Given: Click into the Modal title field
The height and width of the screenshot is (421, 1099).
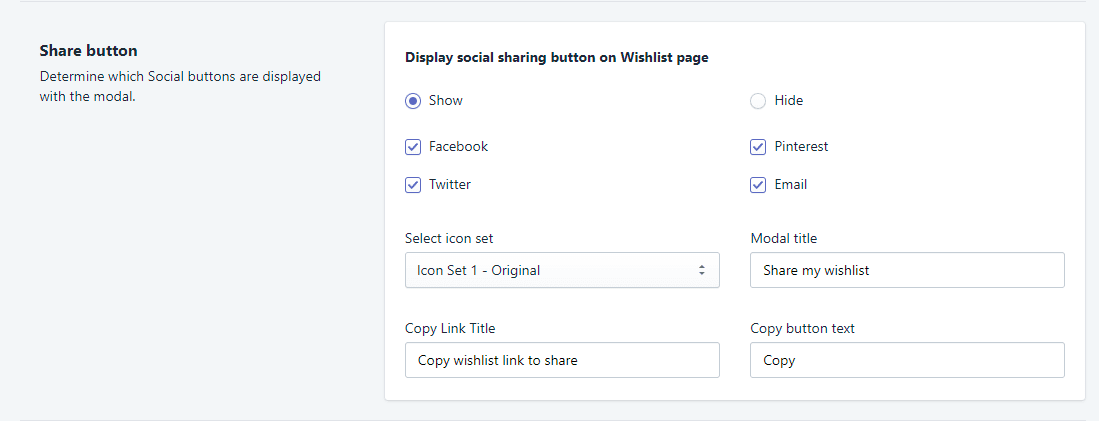Looking at the screenshot, I should pos(906,270).
